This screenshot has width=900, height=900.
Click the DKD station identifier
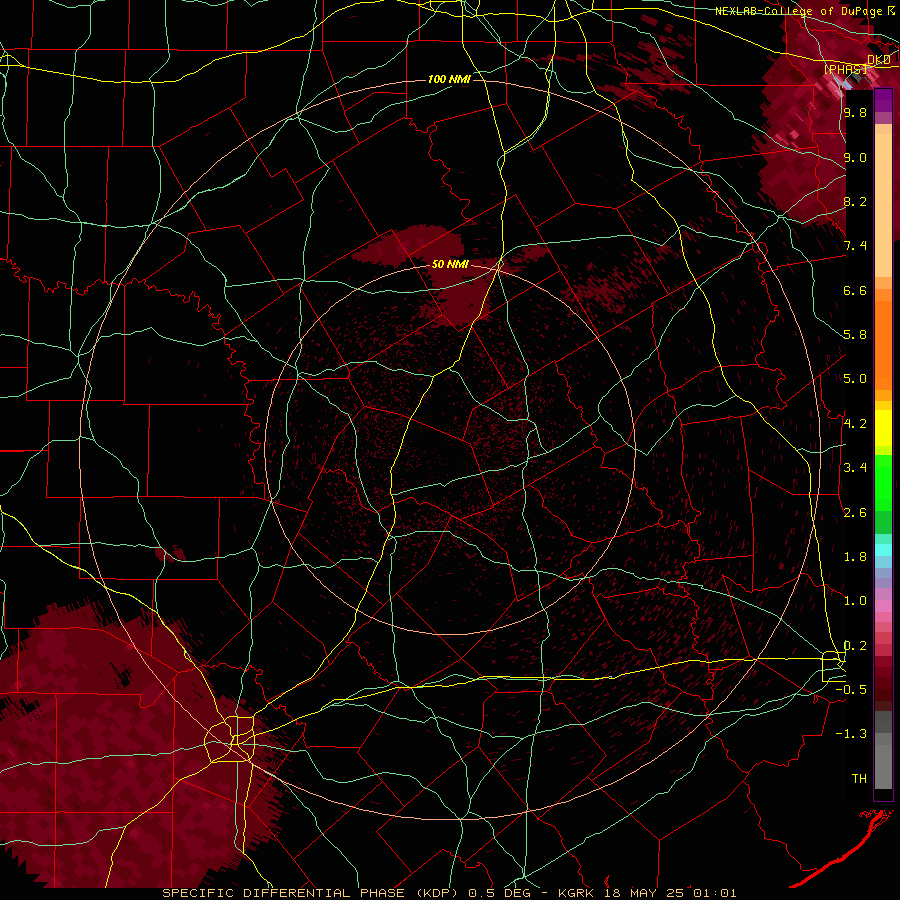[x=879, y=60]
